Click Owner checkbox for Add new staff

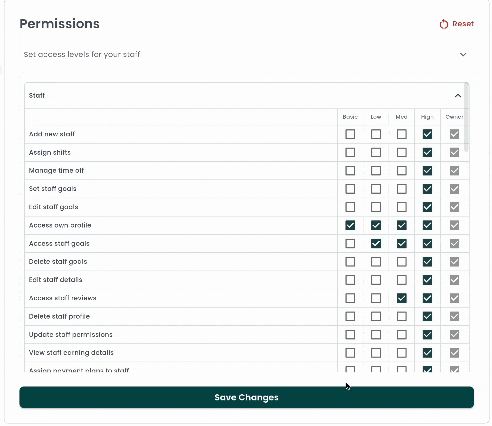tap(454, 134)
